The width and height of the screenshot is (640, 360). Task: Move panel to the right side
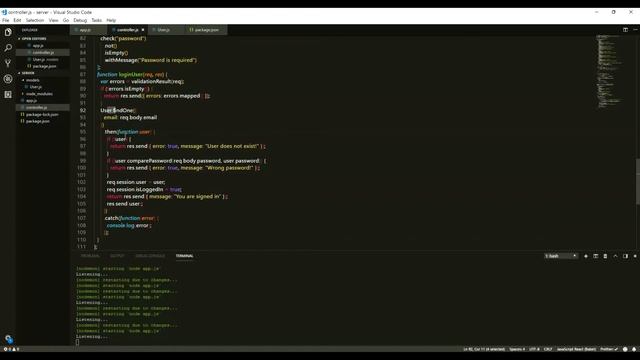click(x=625, y=256)
